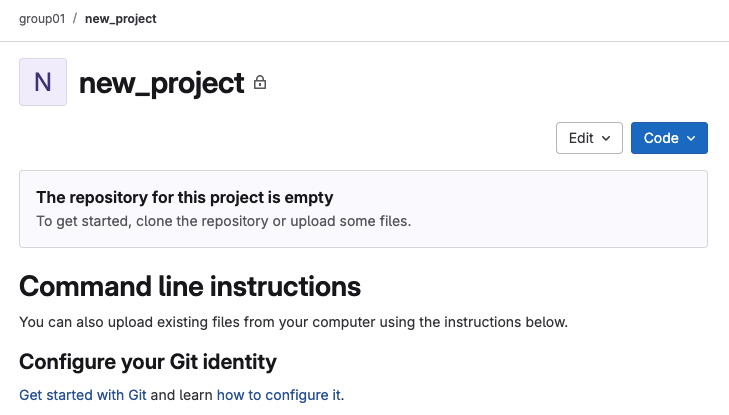
Task: Click the private project lock icon
Action: 260,84
